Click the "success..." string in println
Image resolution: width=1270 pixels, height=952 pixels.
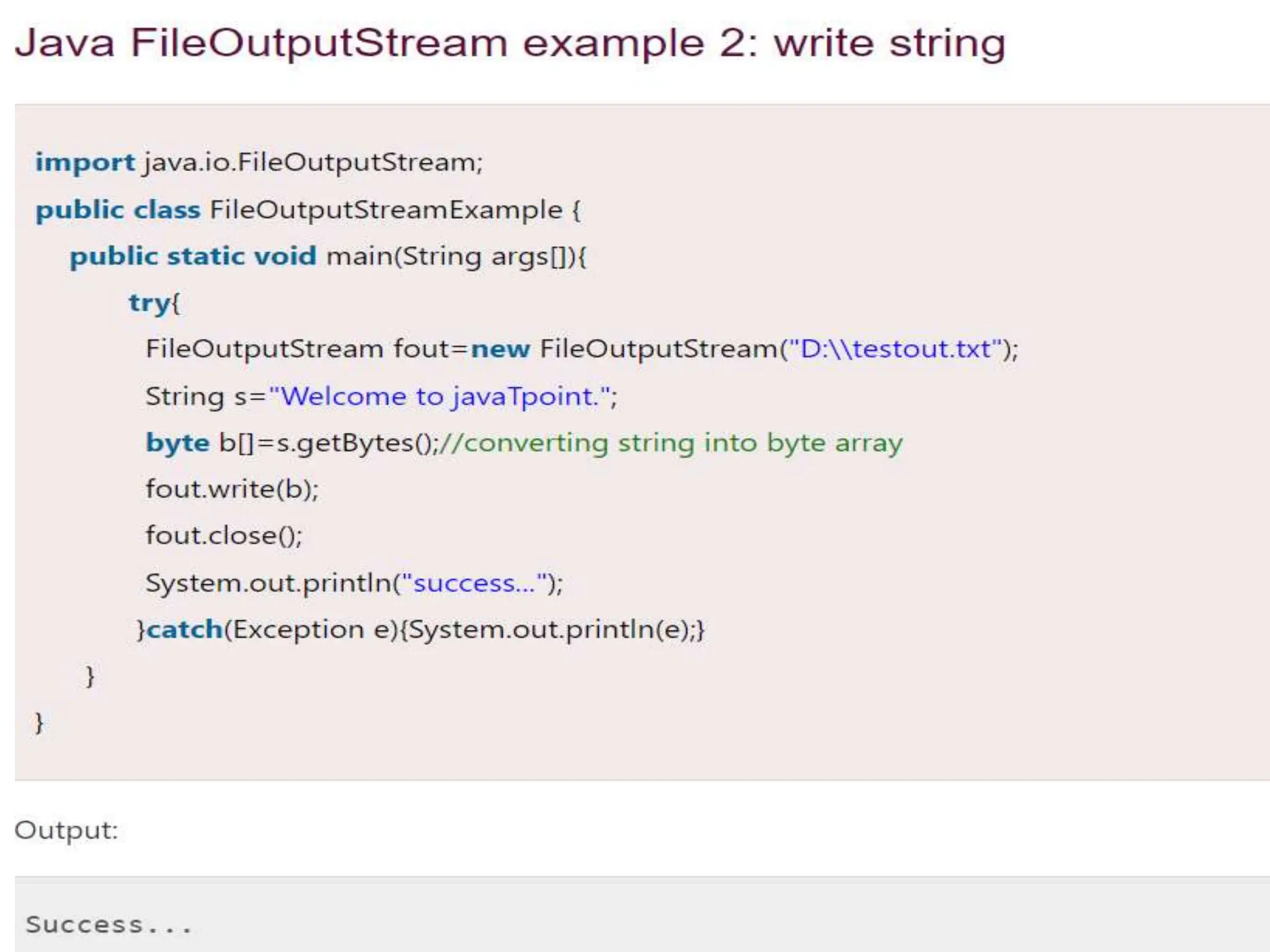474,583
